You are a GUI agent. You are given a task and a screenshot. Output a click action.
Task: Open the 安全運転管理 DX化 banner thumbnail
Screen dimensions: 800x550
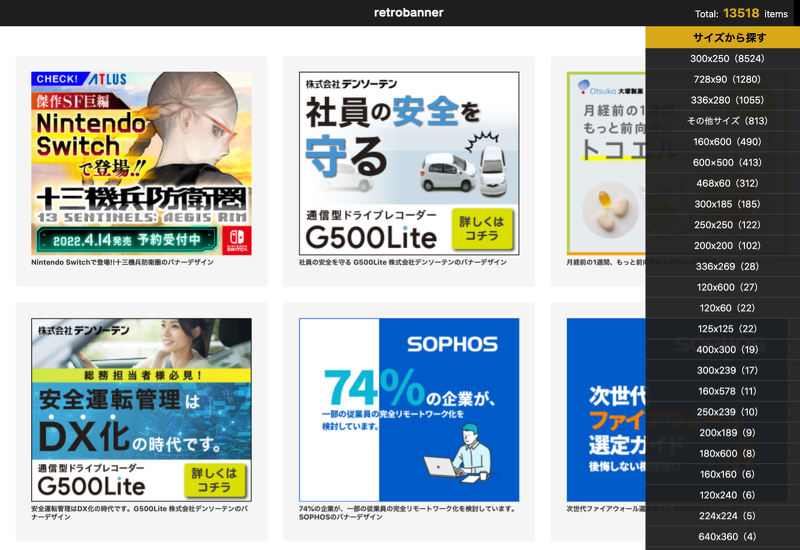coord(141,409)
